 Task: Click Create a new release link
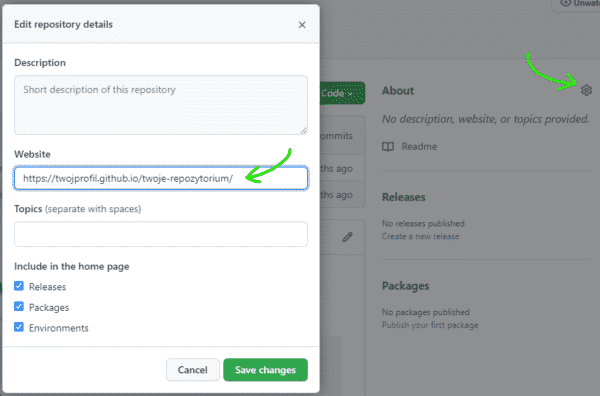[x=420, y=236]
